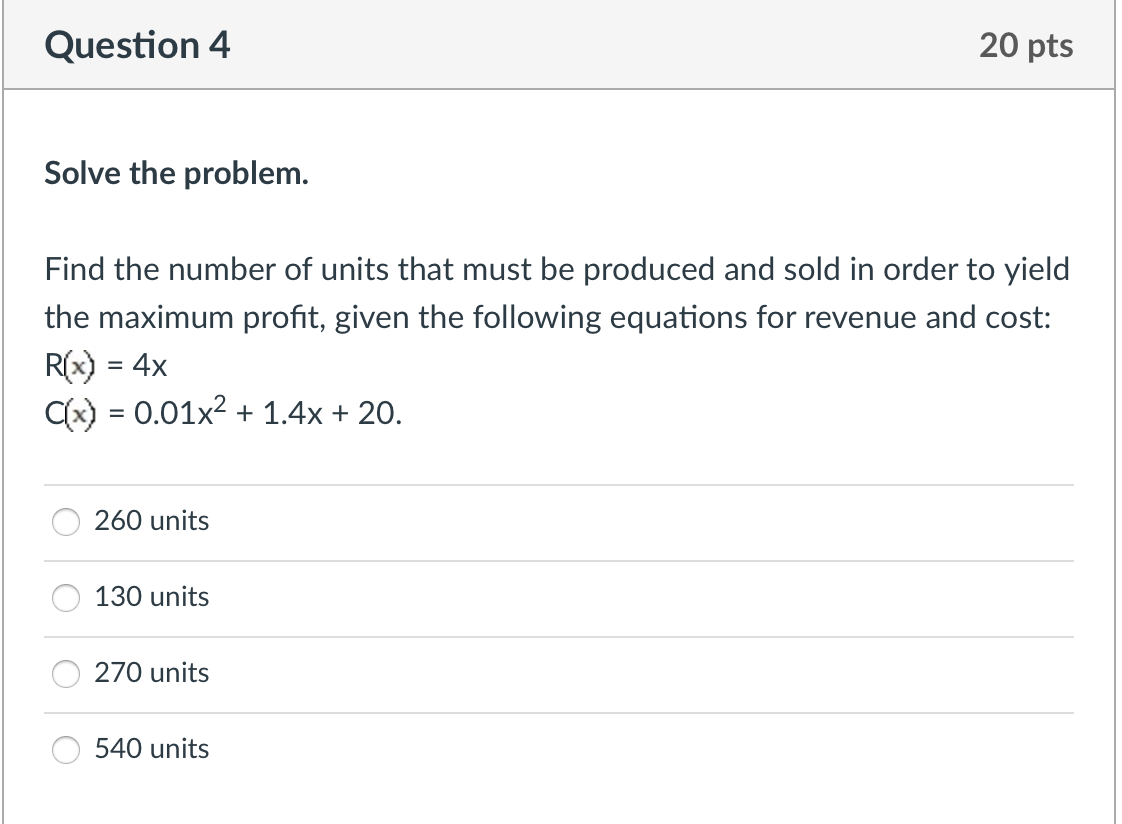Click the 'Question 4' heading
The image size is (1122, 824).
(x=137, y=45)
